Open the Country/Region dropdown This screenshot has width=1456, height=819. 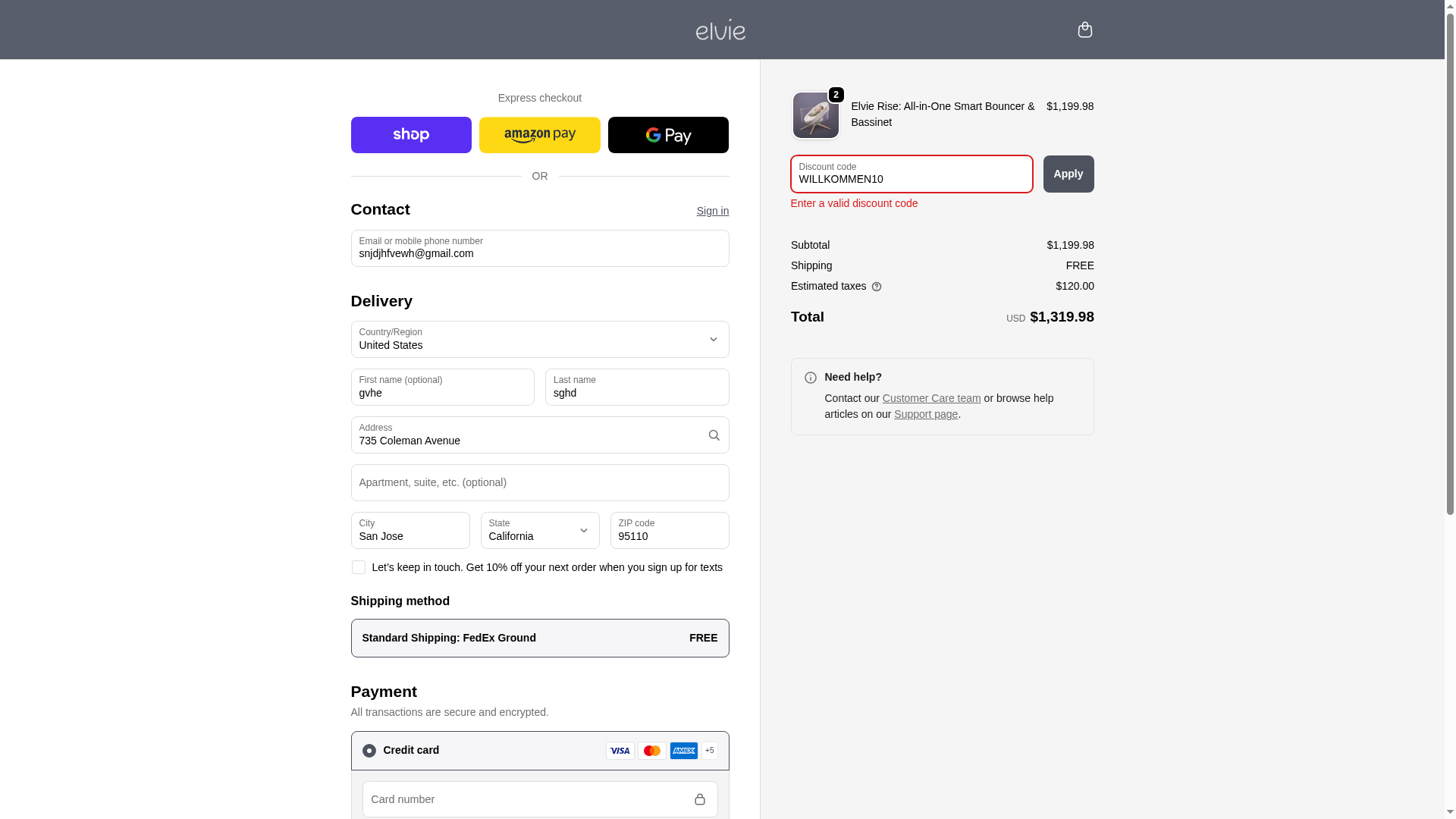[540, 340]
